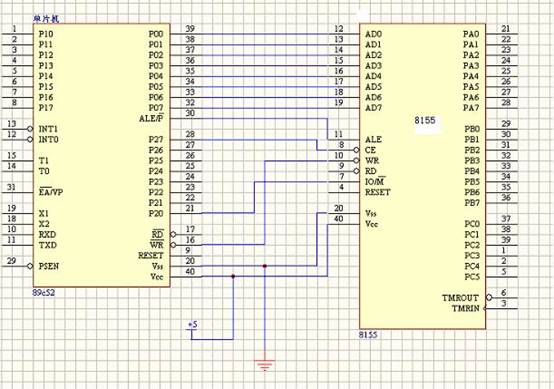Click the P00 pin label
This screenshot has height=389, width=554.
pos(156,34)
